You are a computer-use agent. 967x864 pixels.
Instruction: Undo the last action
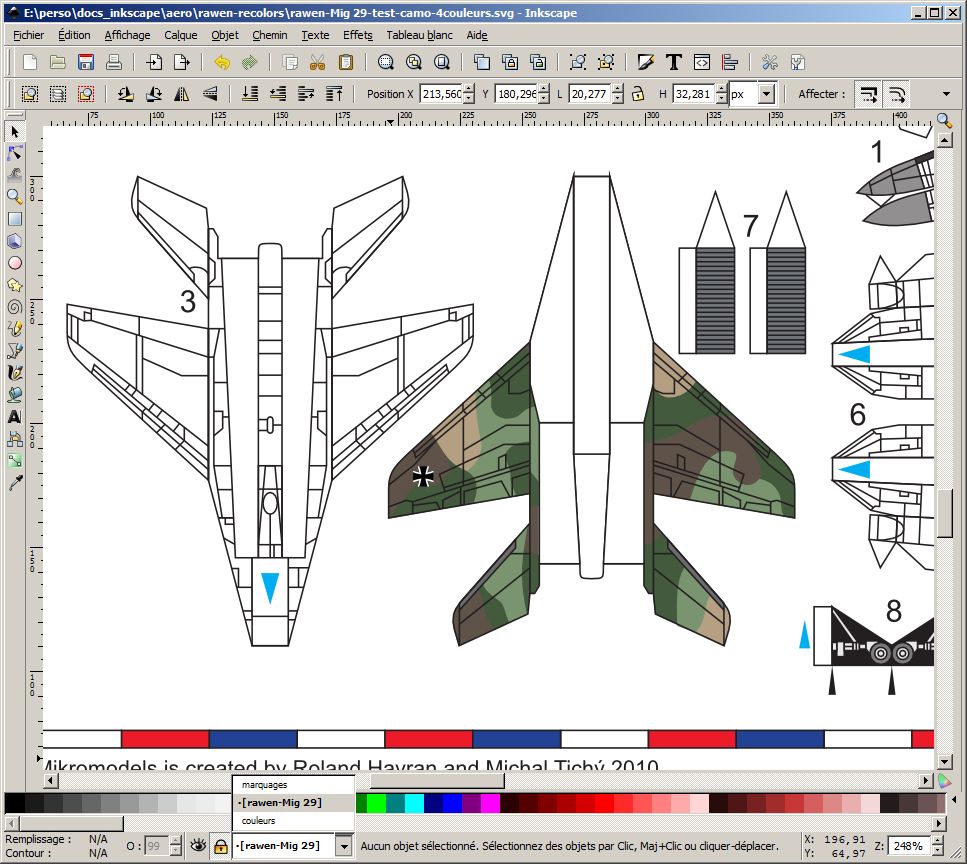(x=222, y=62)
